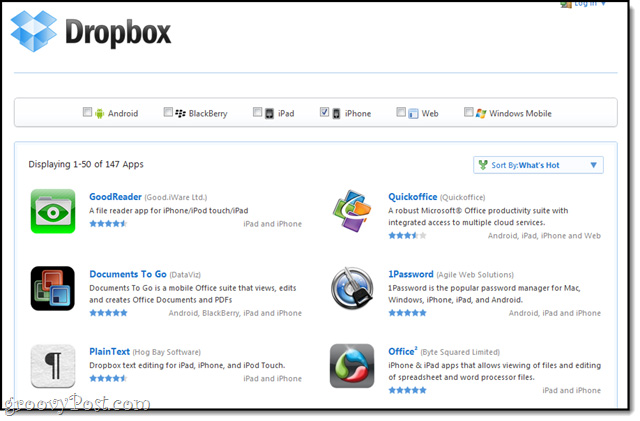Click GoodReader's star rating
This screenshot has height=421, width=640.
pyautogui.click(x=108, y=224)
